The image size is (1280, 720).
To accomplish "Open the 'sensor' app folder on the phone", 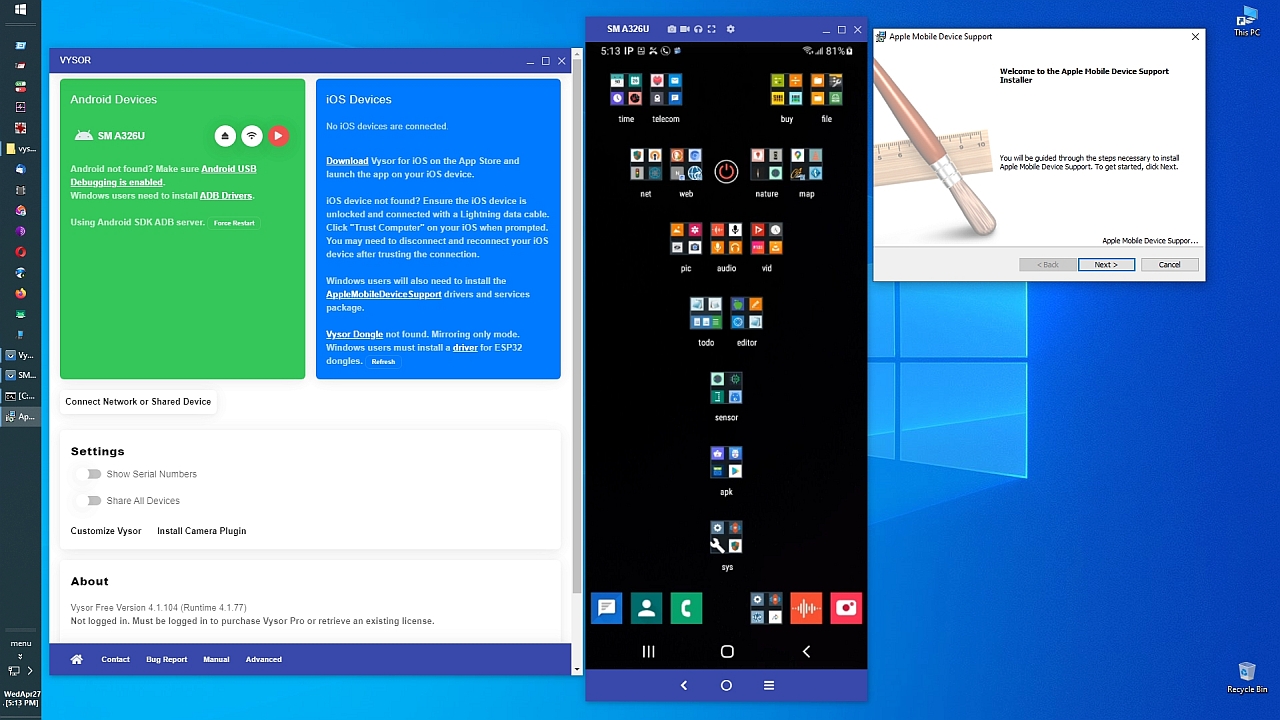I will click(726, 396).
